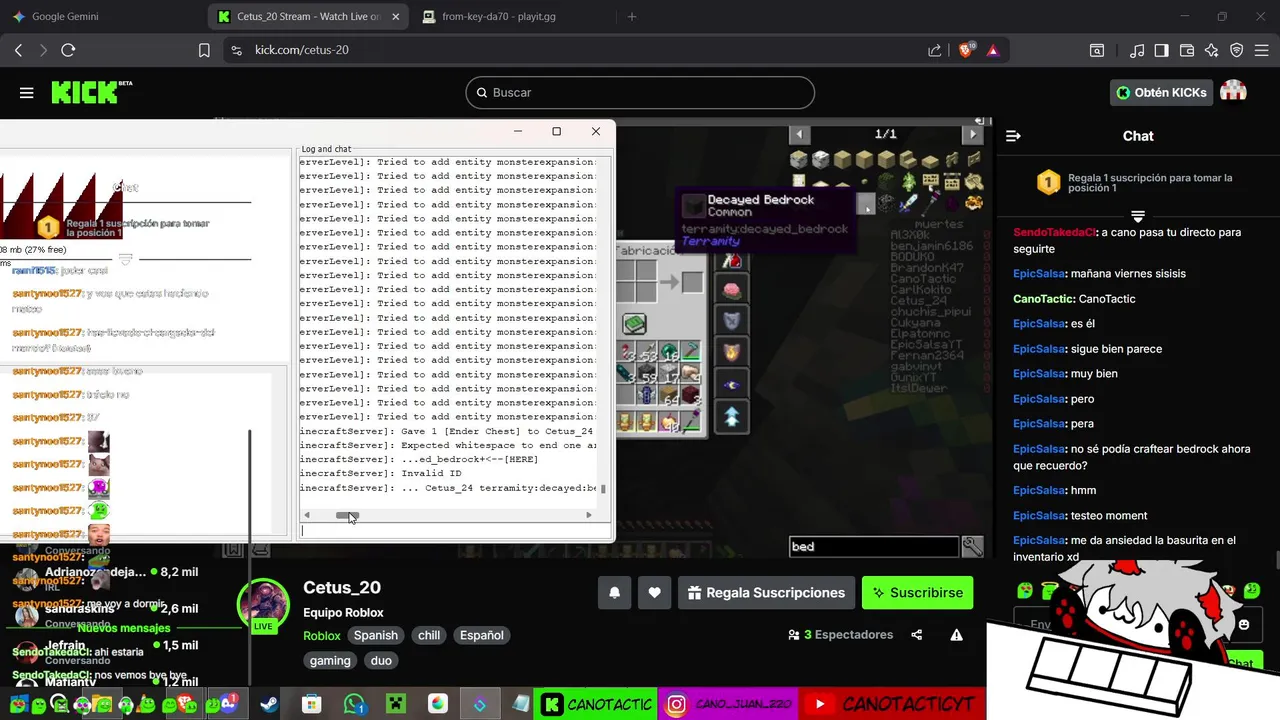This screenshot has height=720, width=1280.
Task: Click the share stream icon
Action: (917, 635)
